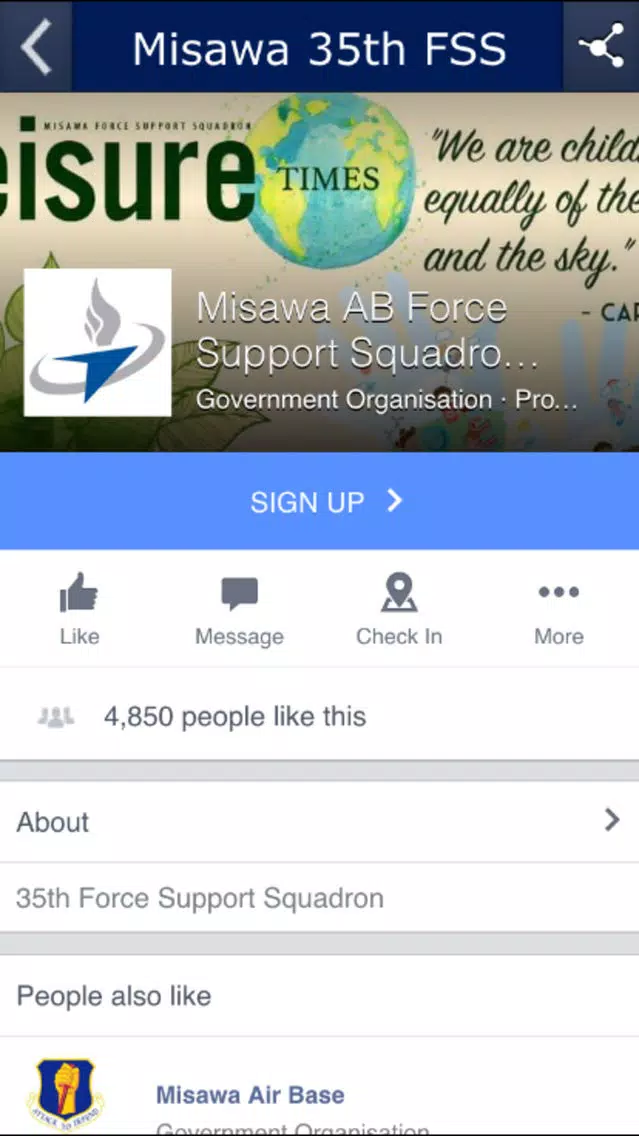Open the Misawa Air Base page link
The width and height of the screenshot is (639, 1136).
coord(251,1094)
